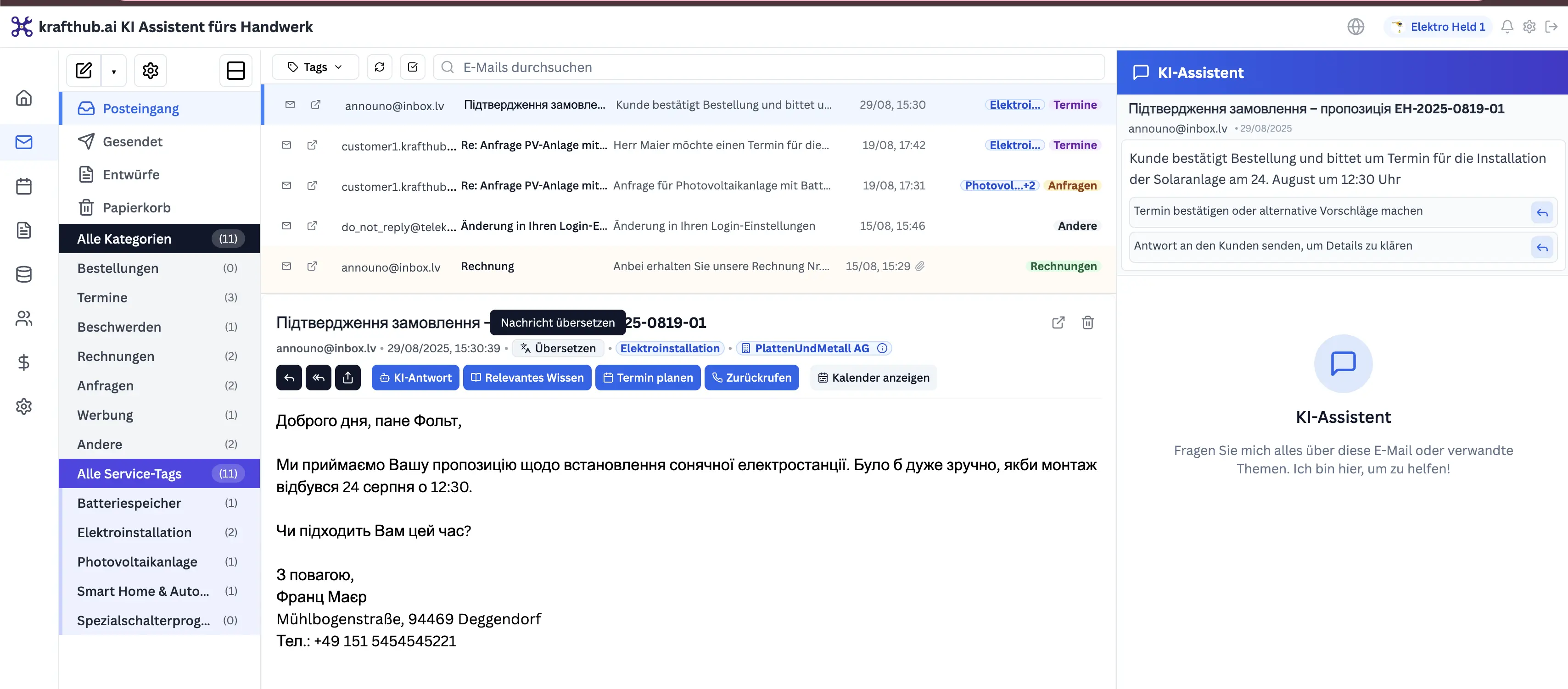Viewport: 1568px width, 689px height.
Task: Refresh the inbox with the reload icon
Action: tap(379, 67)
